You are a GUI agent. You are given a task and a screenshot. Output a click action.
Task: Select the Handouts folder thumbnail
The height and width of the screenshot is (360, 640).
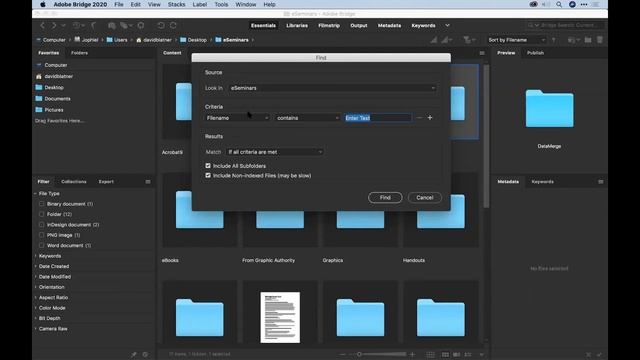coord(441,211)
